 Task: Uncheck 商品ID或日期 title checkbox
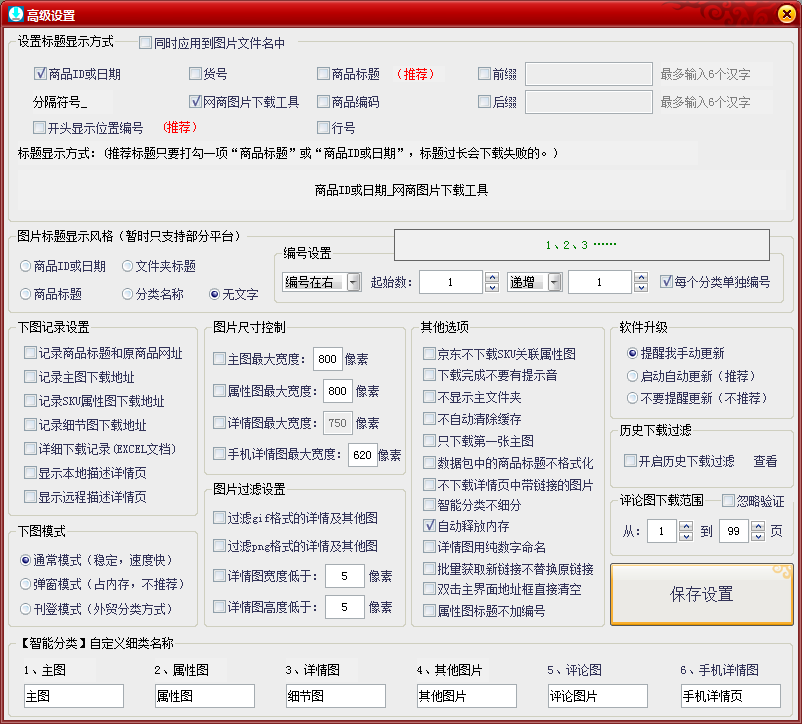[40, 74]
